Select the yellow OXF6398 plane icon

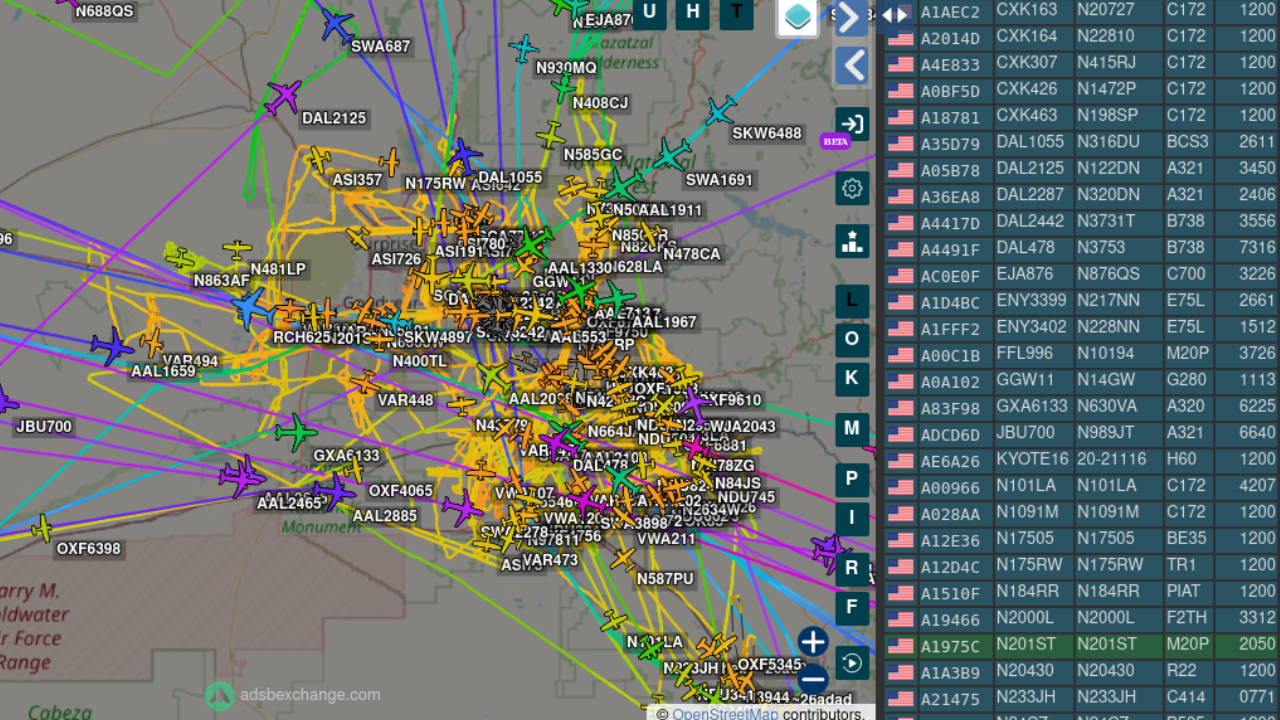tap(42, 527)
